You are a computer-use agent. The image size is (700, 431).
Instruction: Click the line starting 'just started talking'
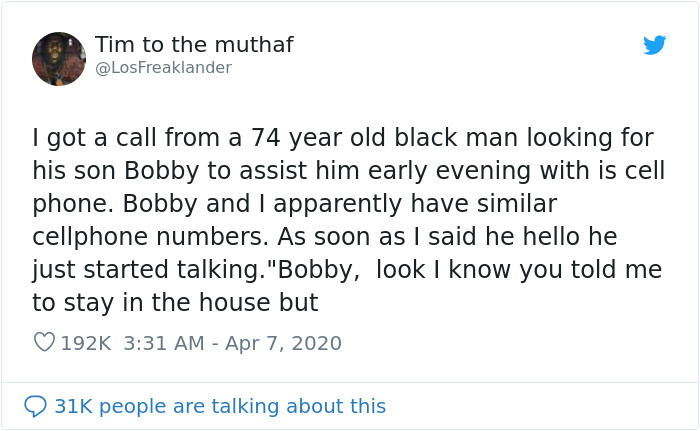(347, 270)
